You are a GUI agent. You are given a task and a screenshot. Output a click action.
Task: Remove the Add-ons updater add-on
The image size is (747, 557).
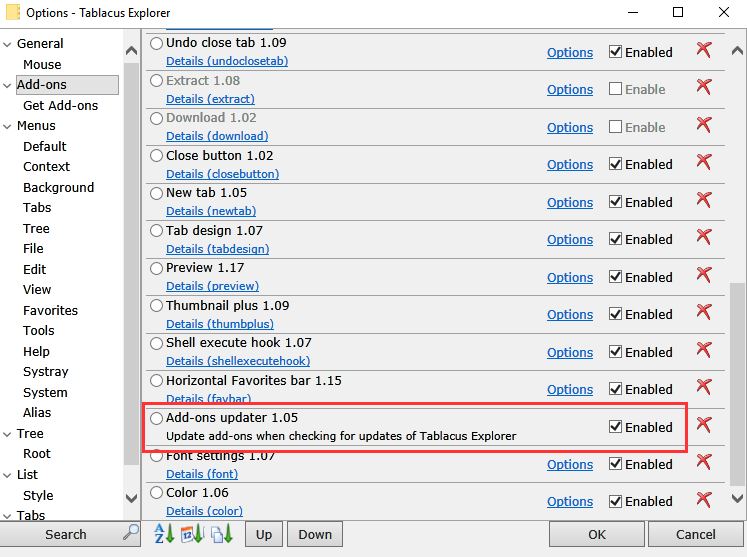tap(704, 425)
